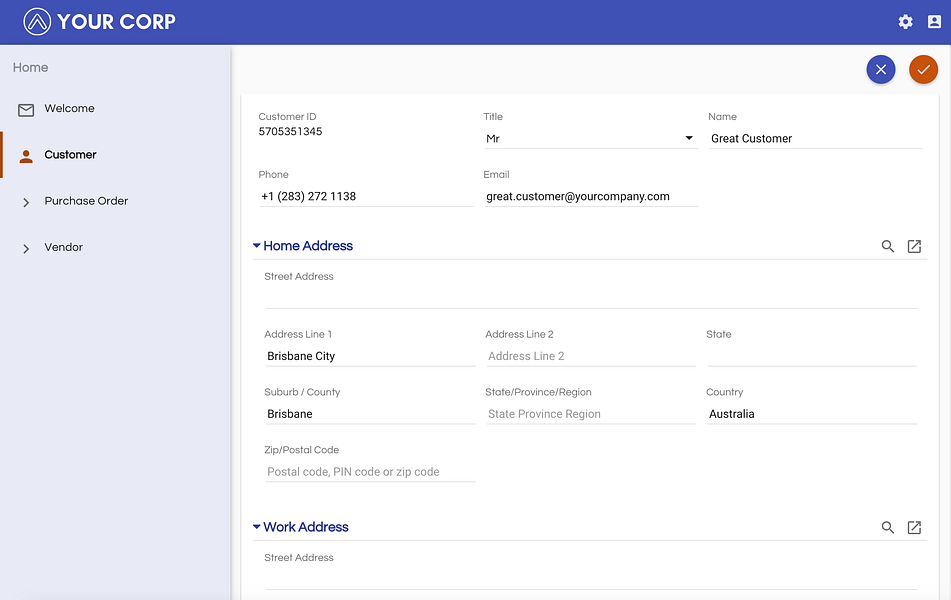
Task: Expand the Vendor menu chevron
Action: 26,248
